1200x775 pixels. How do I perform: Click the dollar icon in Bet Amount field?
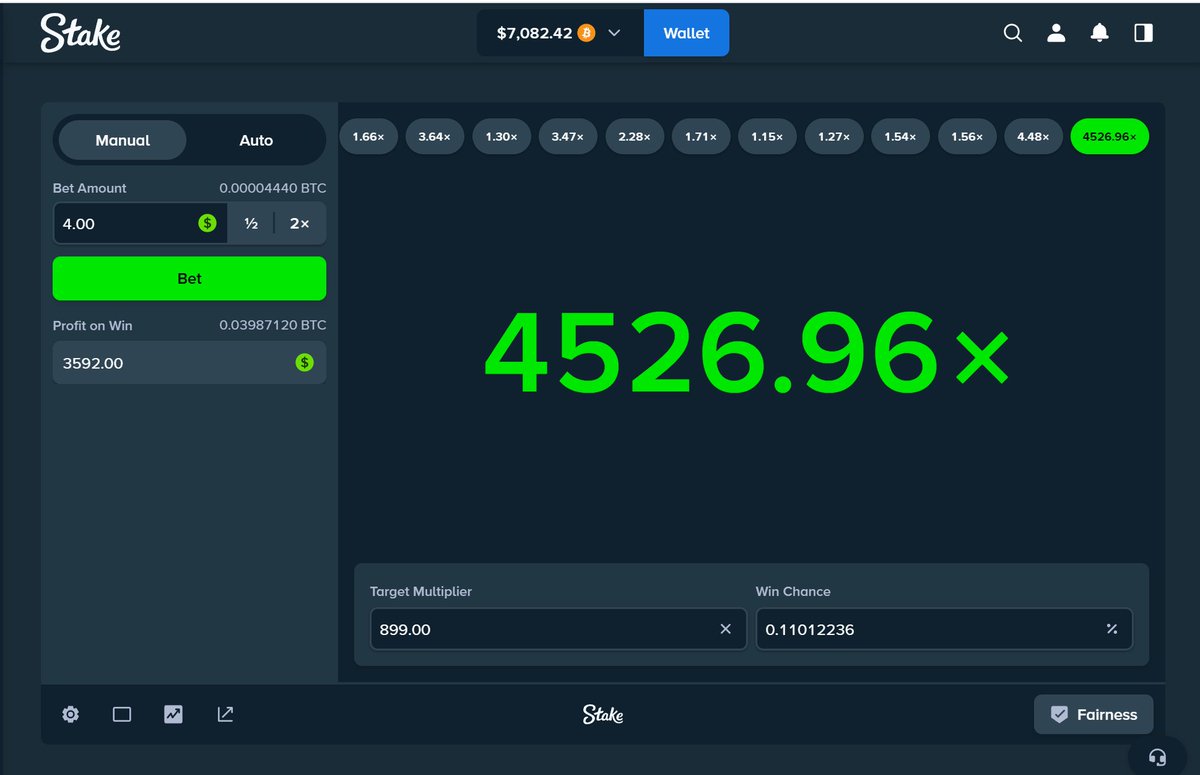click(x=207, y=223)
